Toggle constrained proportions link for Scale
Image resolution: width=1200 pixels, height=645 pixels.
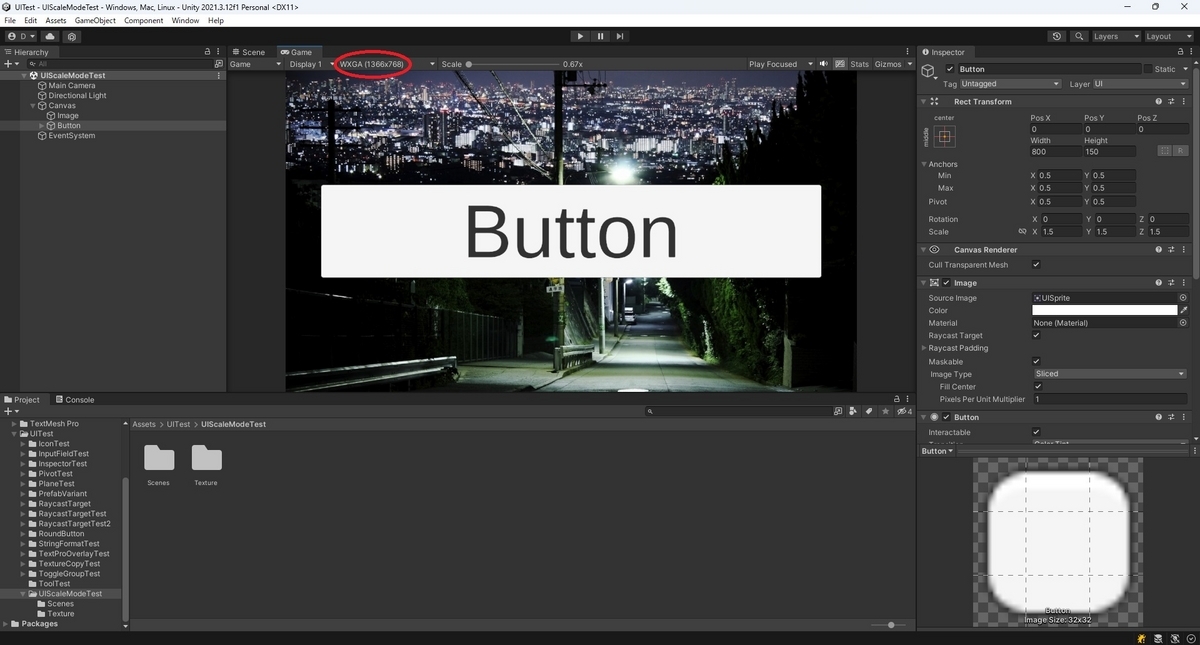pyautogui.click(x=1021, y=232)
